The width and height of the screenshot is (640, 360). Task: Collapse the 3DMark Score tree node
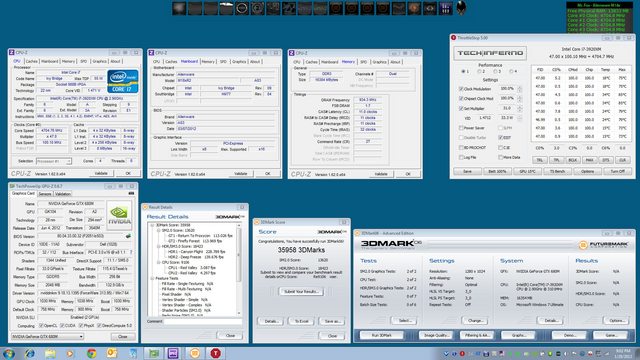152,225
